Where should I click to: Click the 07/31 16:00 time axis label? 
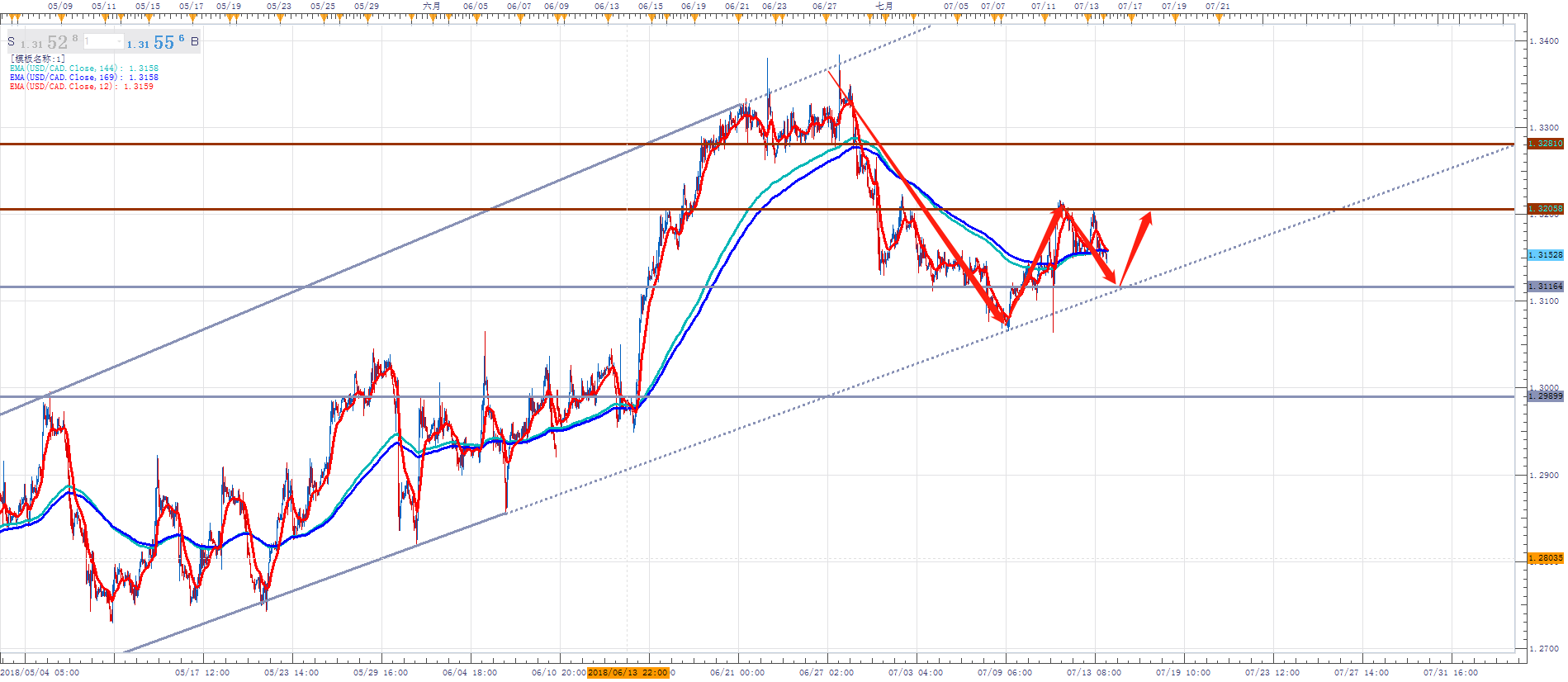pos(1451,673)
